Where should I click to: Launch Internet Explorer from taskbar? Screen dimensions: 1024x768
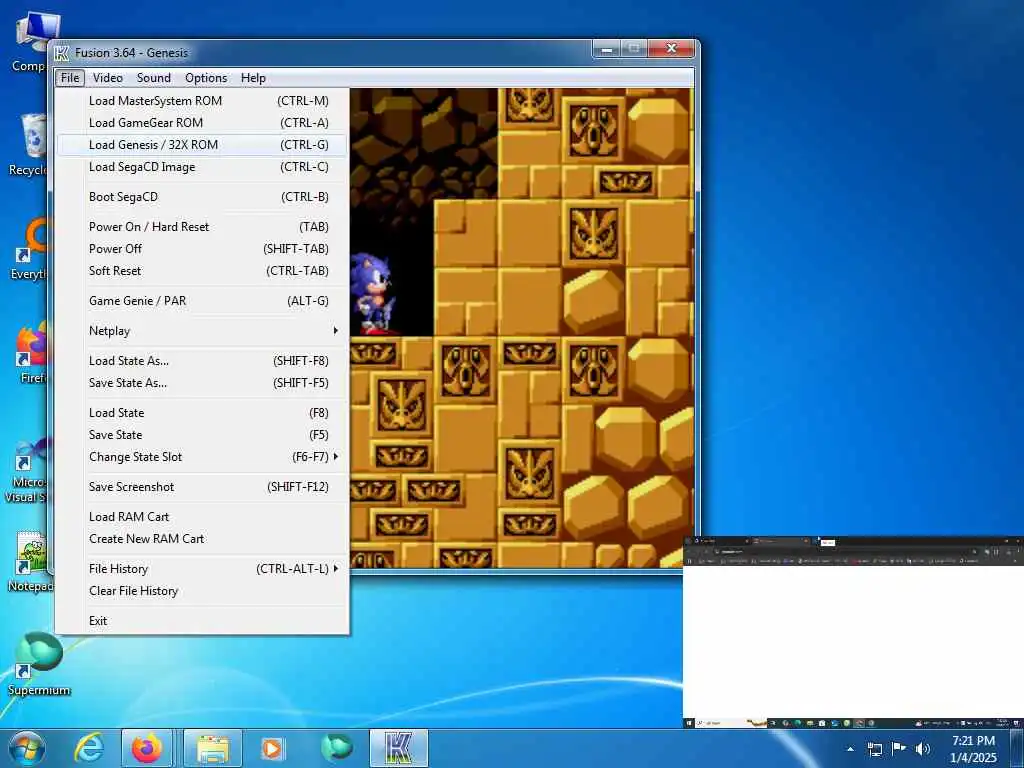89,748
